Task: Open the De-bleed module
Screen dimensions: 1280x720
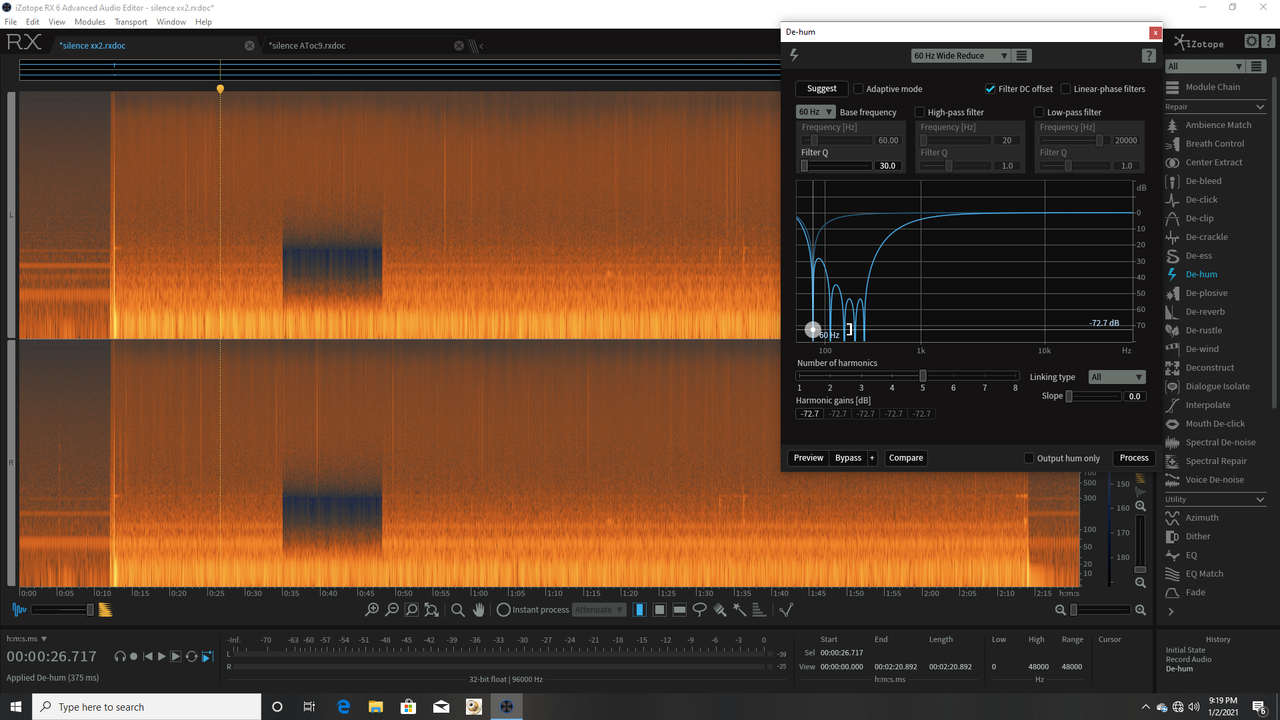Action: coord(1195,181)
